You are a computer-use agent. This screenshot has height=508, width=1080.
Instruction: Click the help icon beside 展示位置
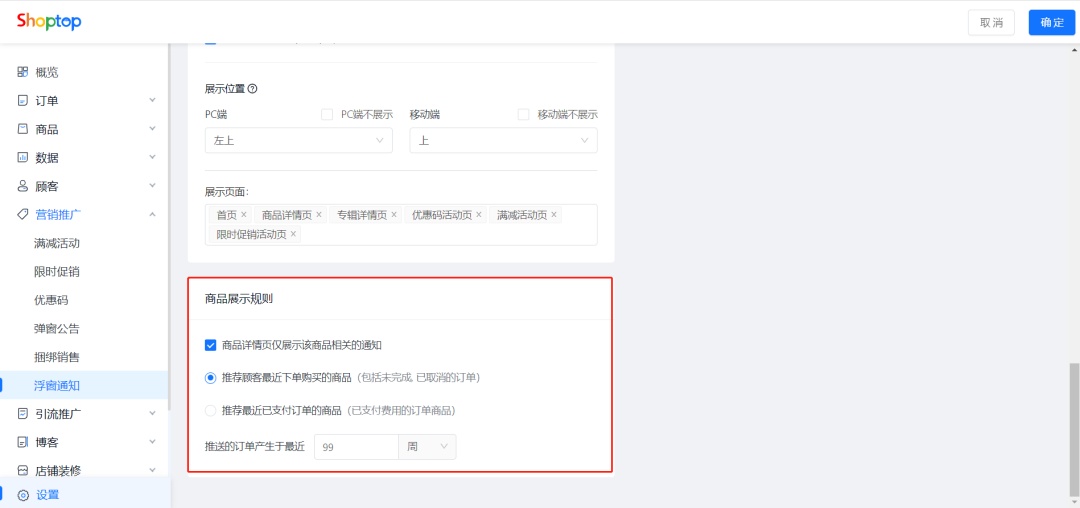(252, 89)
